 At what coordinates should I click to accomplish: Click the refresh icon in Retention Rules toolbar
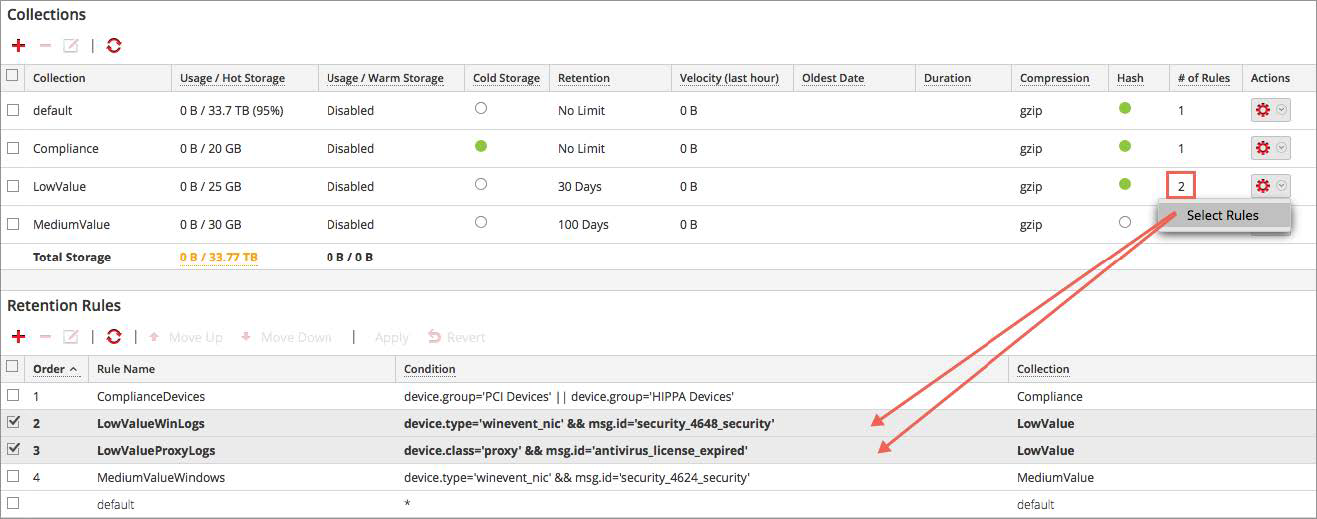[114, 337]
